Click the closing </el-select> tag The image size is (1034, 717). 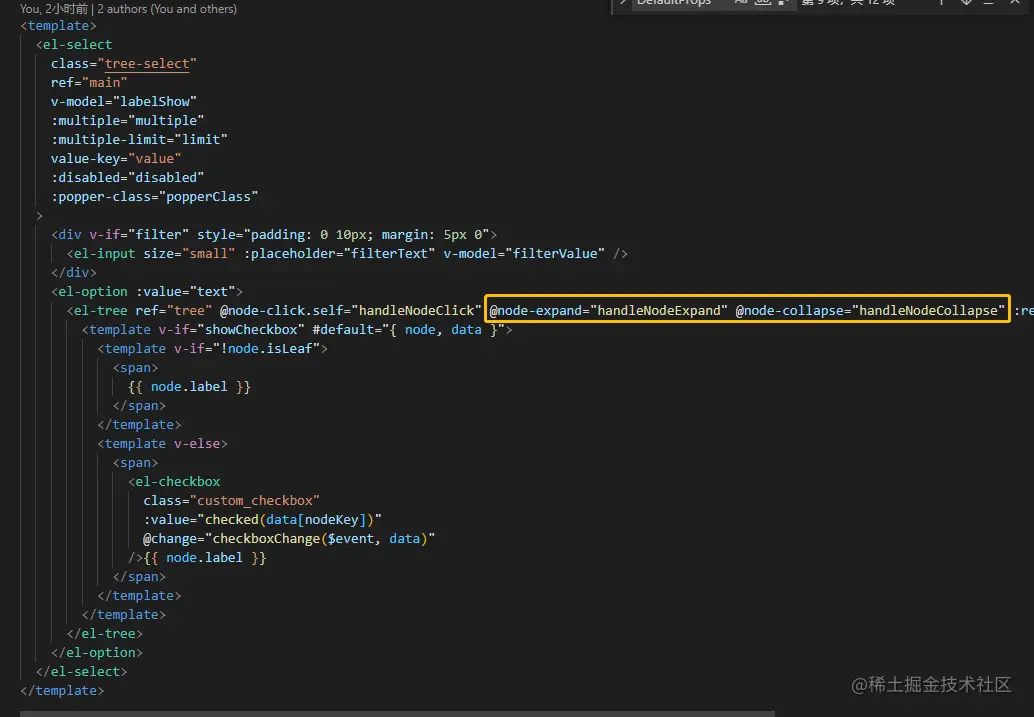(x=81, y=672)
